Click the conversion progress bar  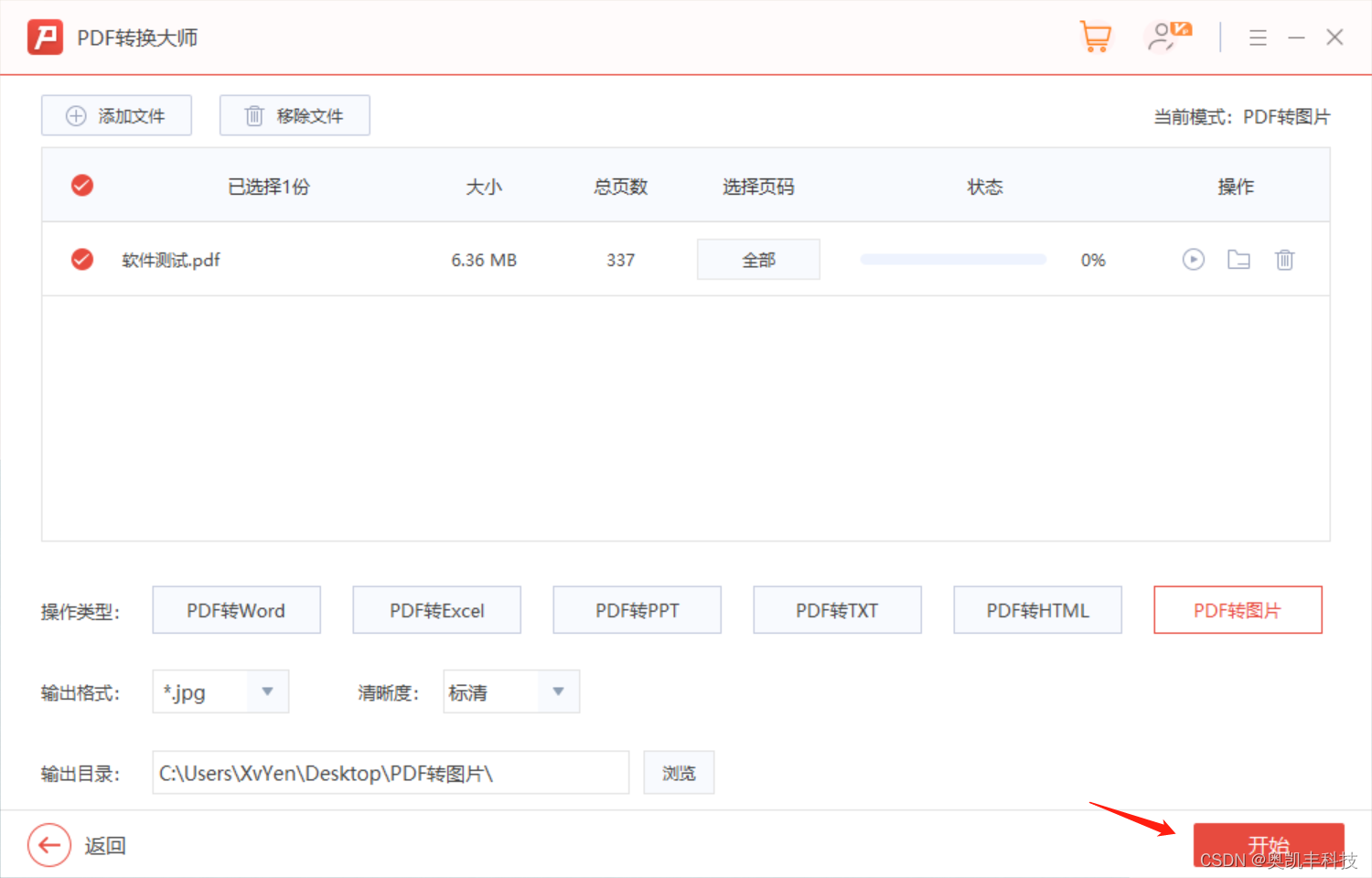(x=953, y=260)
